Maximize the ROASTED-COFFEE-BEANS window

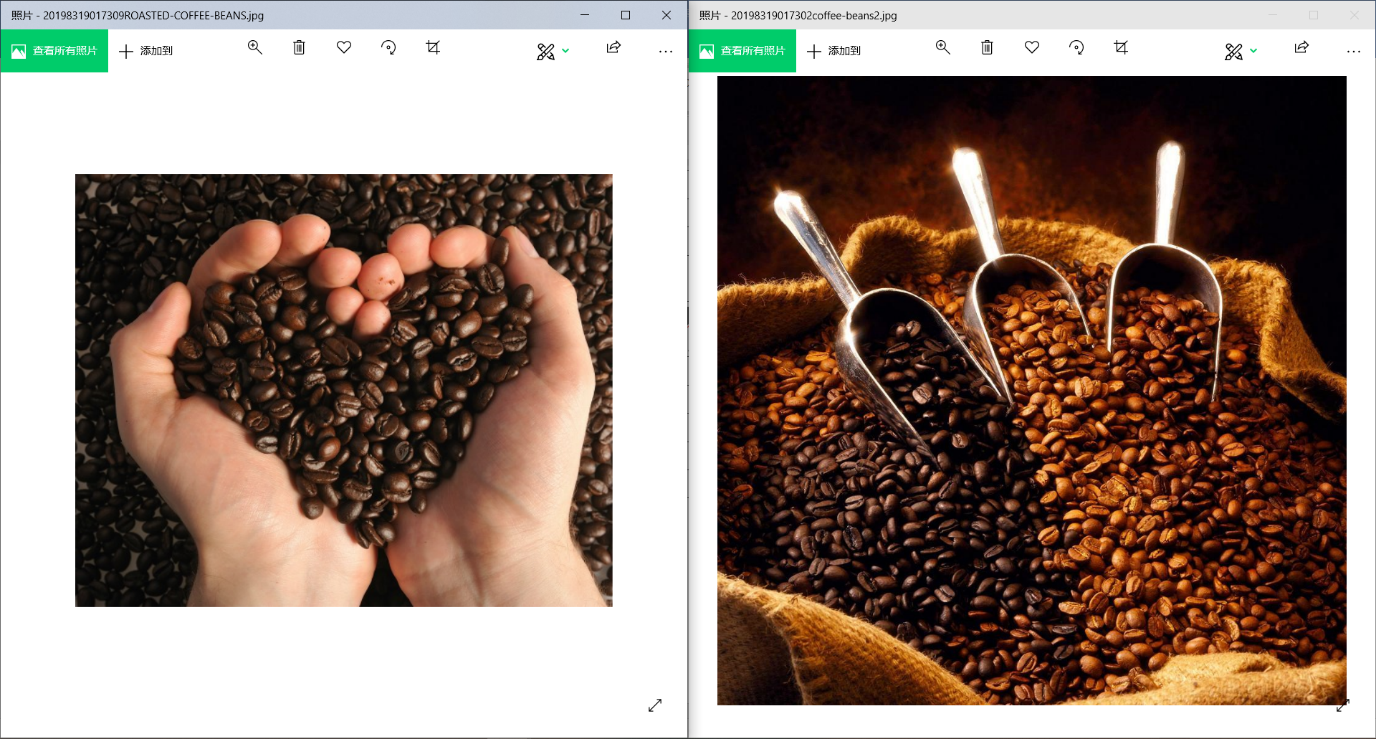click(626, 15)
